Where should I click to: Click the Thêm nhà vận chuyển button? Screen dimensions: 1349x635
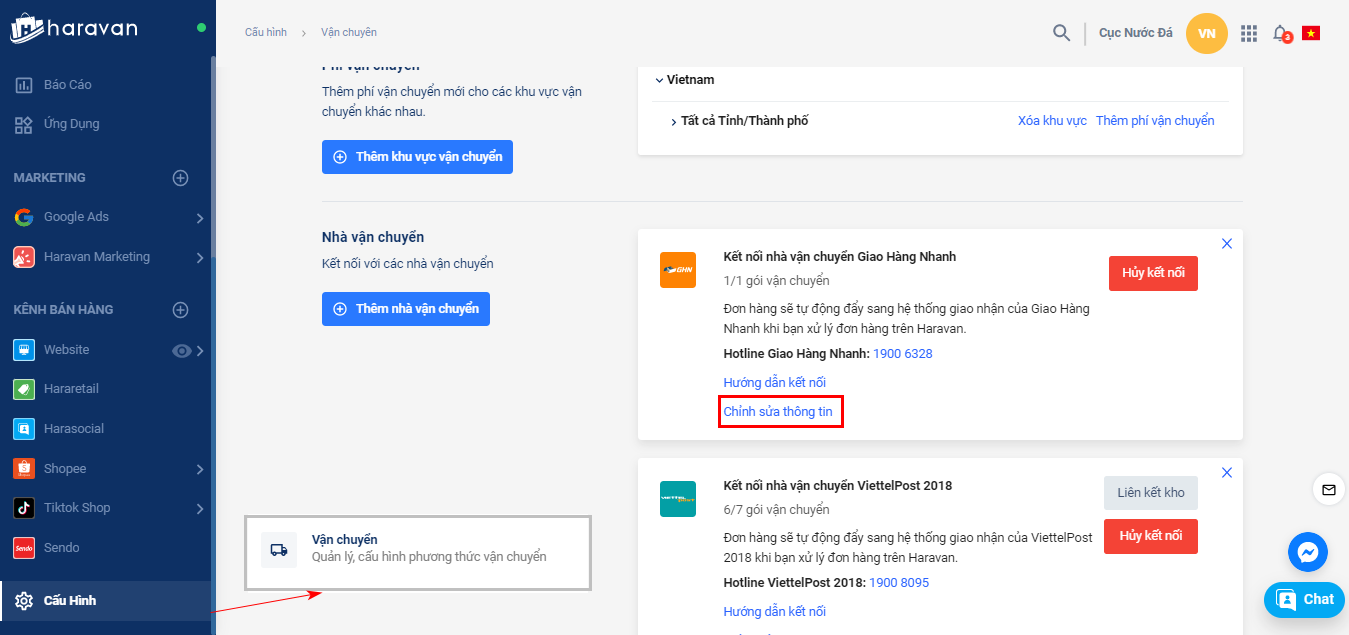coord(406,309)
